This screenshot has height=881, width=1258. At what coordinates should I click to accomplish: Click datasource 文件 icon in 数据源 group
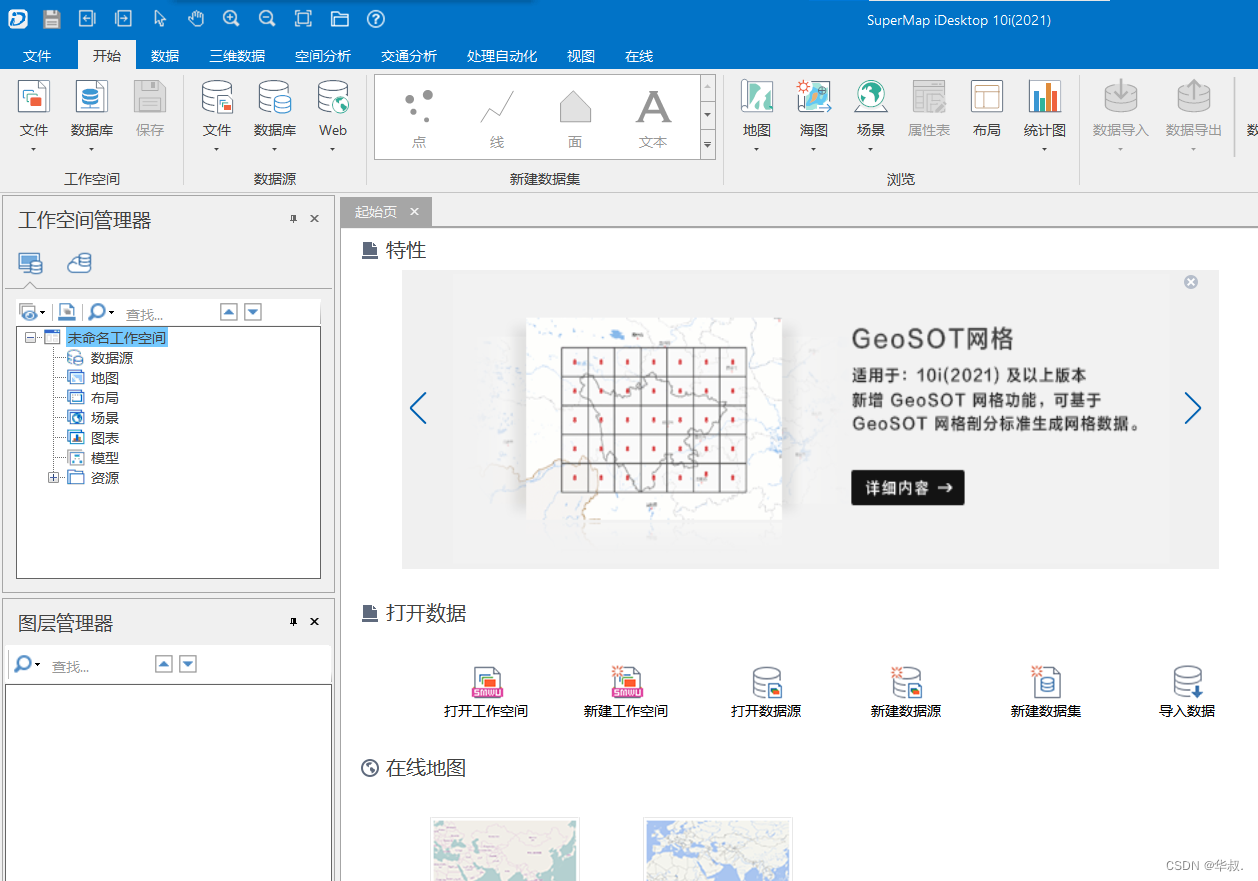pos(217,97)
